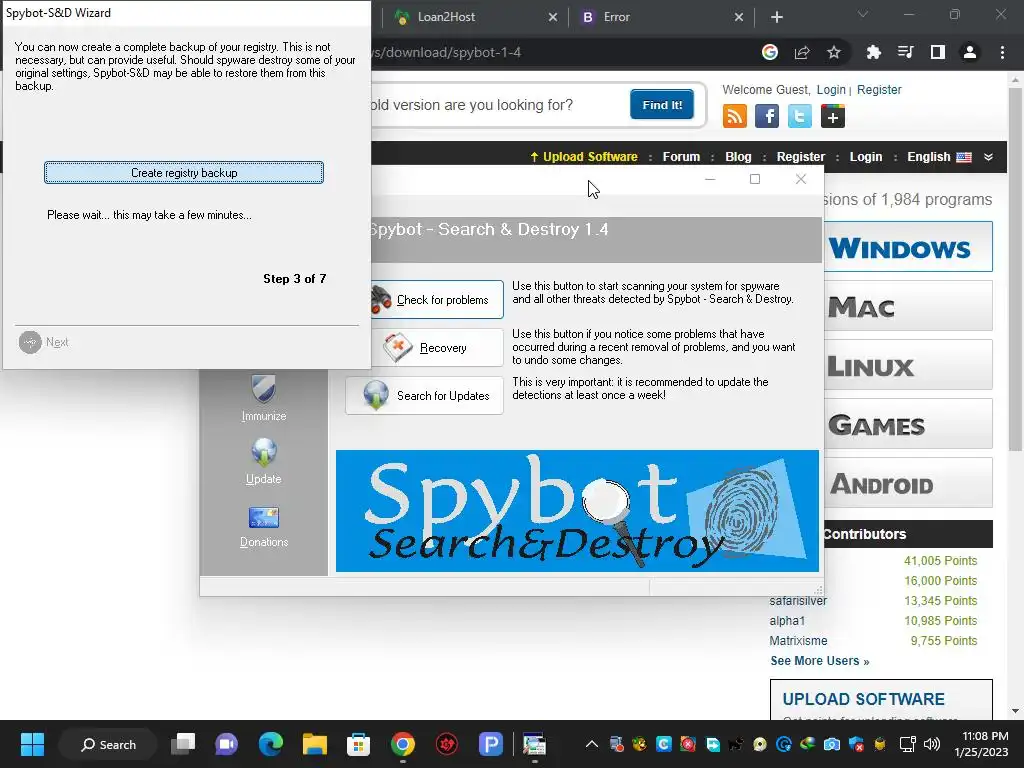Click the Recovery button in Spybot

tap(436, 347)
